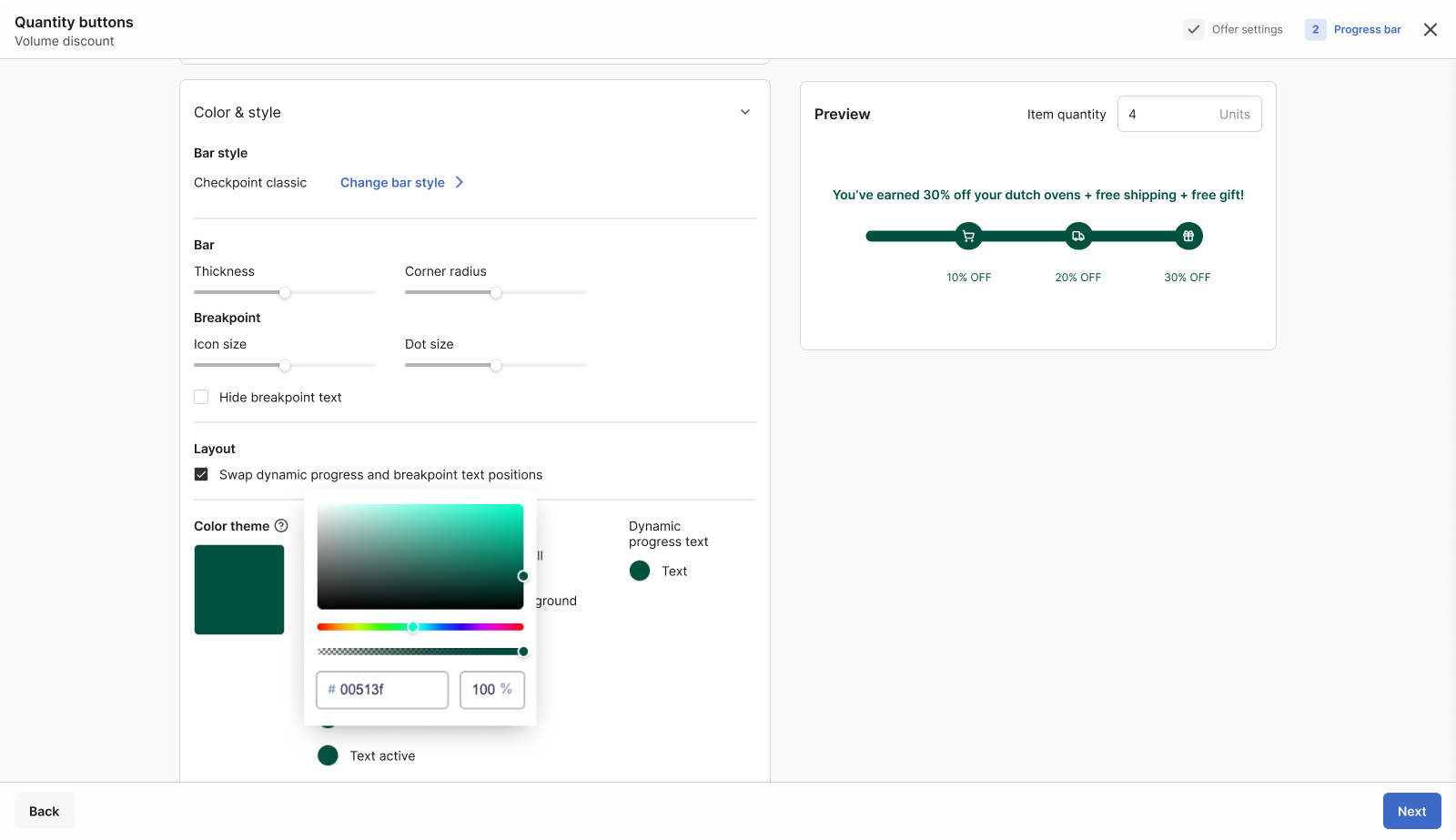The image size is (1456, 840).
Task: Enable Hide breakpoint text checkbox
Action: (x=201, y=397)
